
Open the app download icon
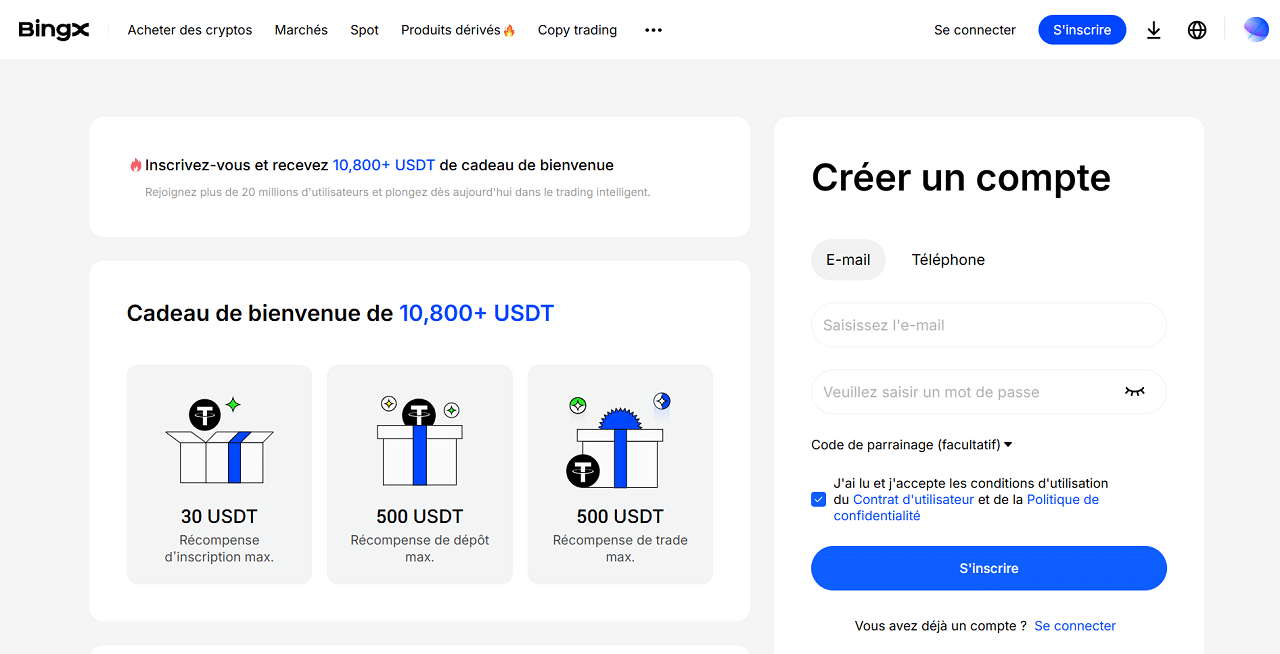point(1154,30)
